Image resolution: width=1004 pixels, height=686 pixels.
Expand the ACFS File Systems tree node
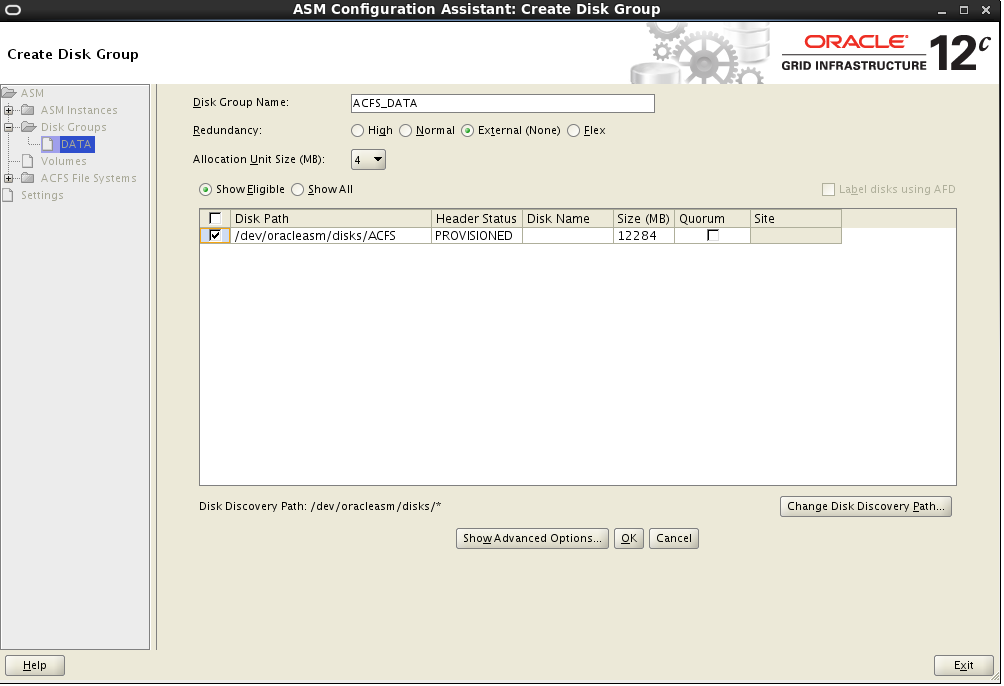click(x=8, y=178)
